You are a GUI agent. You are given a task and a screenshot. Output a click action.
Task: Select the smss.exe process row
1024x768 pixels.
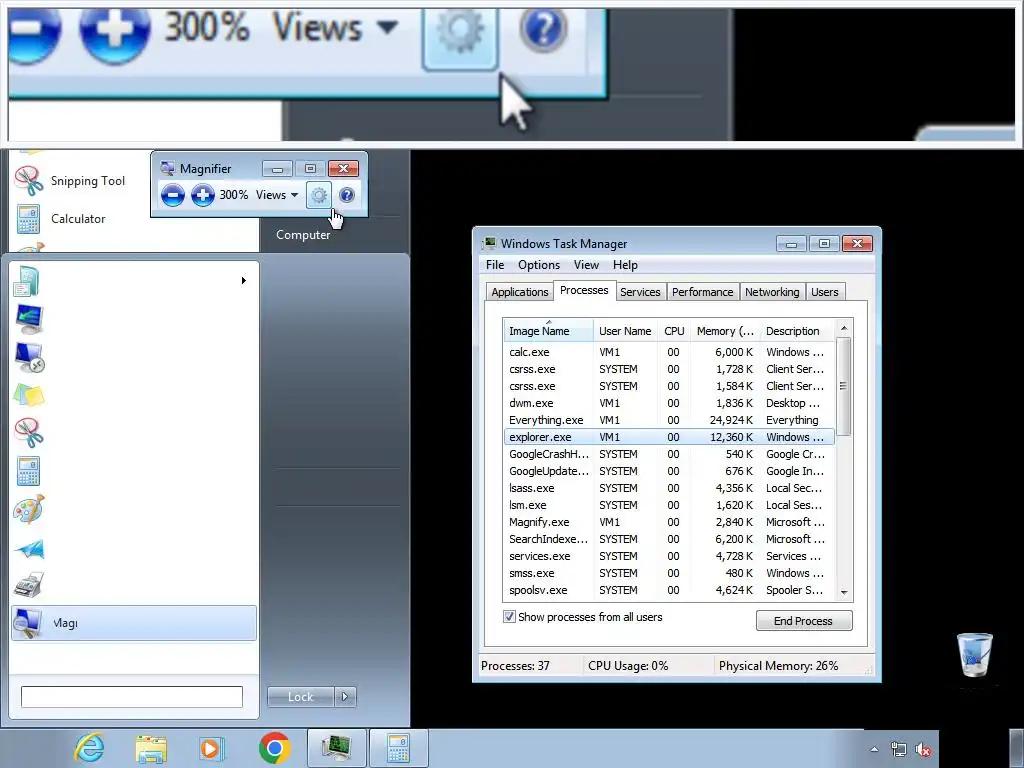669,573
